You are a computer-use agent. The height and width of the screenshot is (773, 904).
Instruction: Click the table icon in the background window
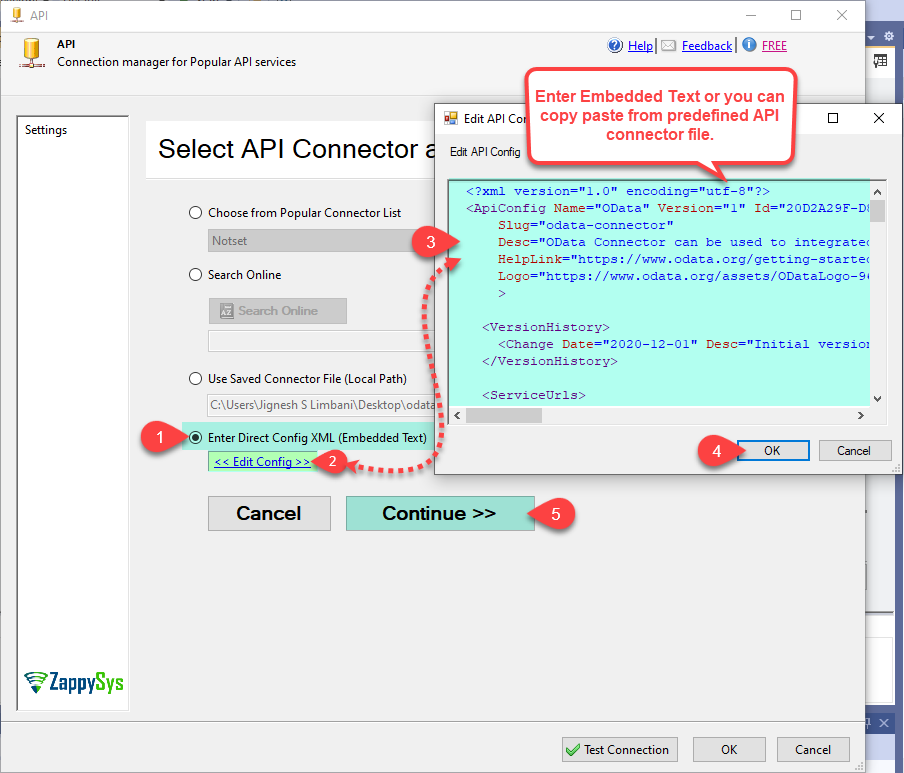(x=880, y=61)
